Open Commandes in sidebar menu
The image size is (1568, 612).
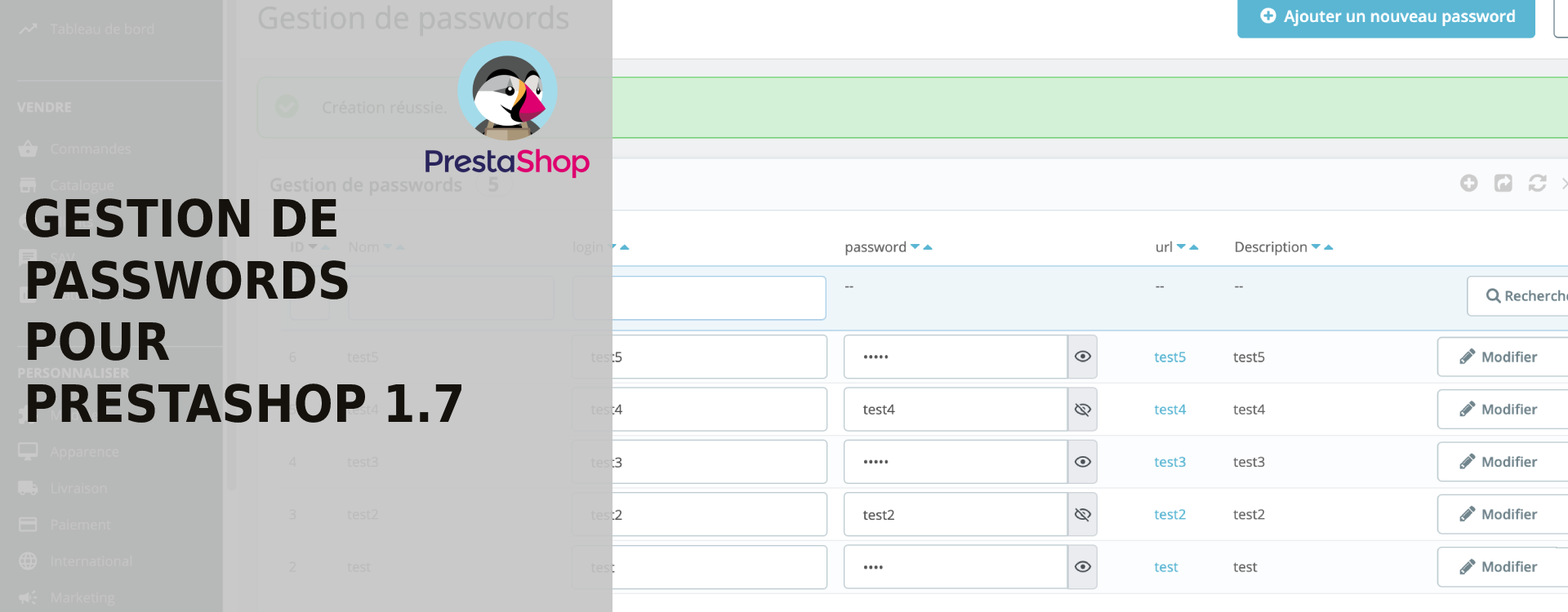91,149
